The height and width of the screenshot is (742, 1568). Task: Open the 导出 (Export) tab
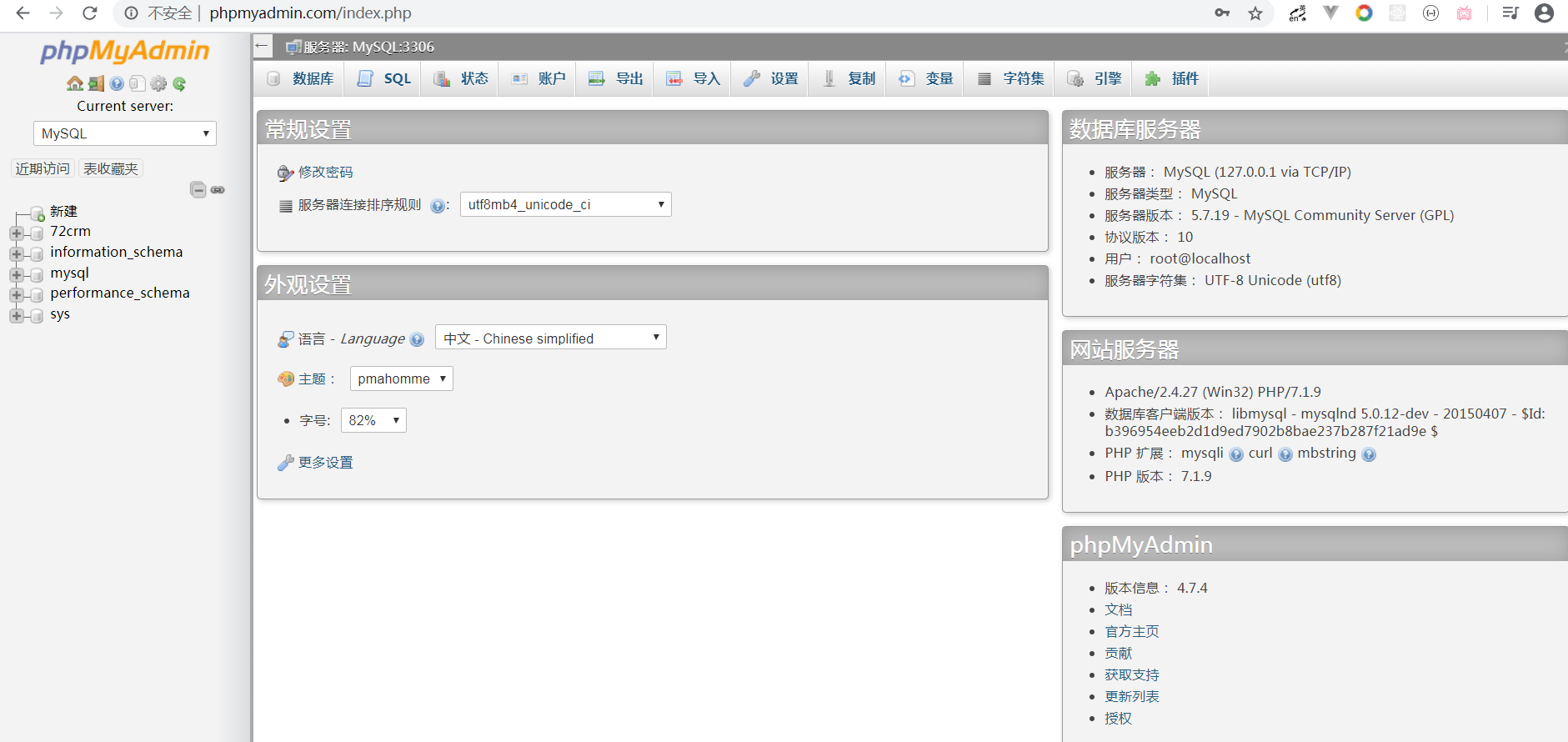tap(615, 78)
